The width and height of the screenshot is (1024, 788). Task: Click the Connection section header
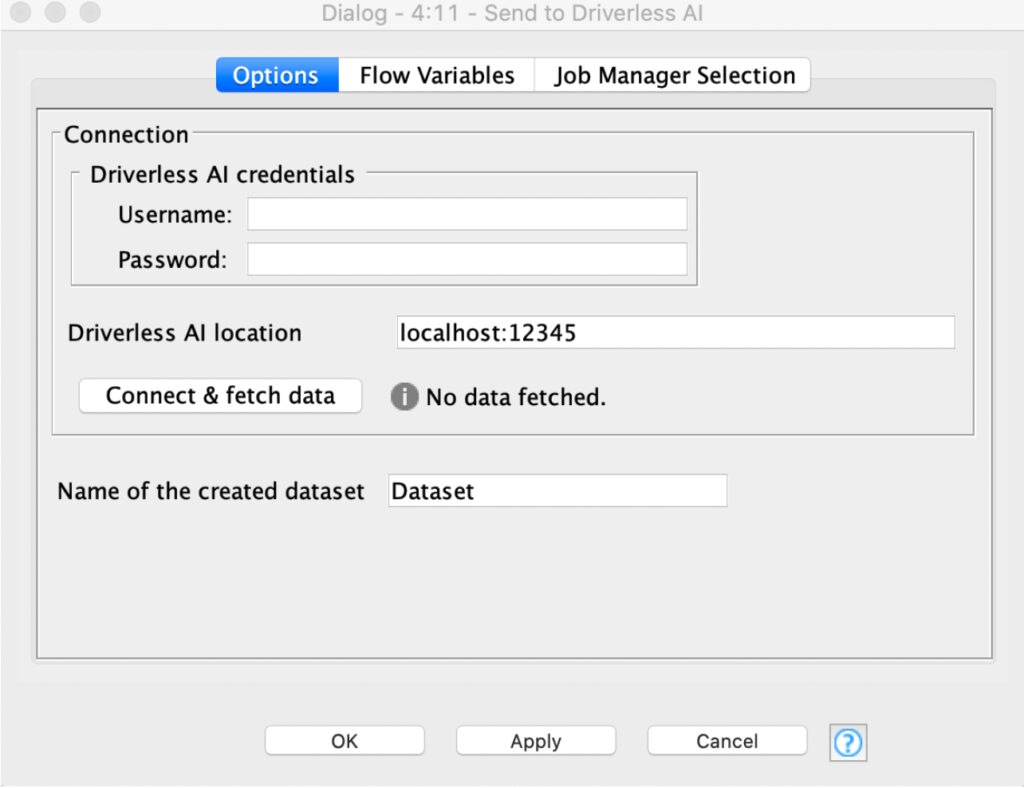[x=125, y=134]
